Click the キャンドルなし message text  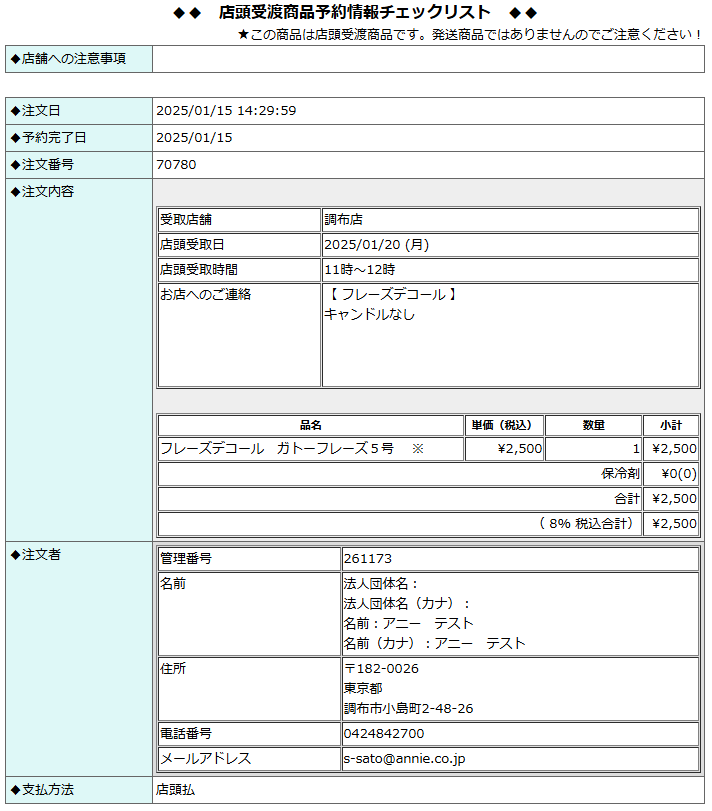[369, 314]
